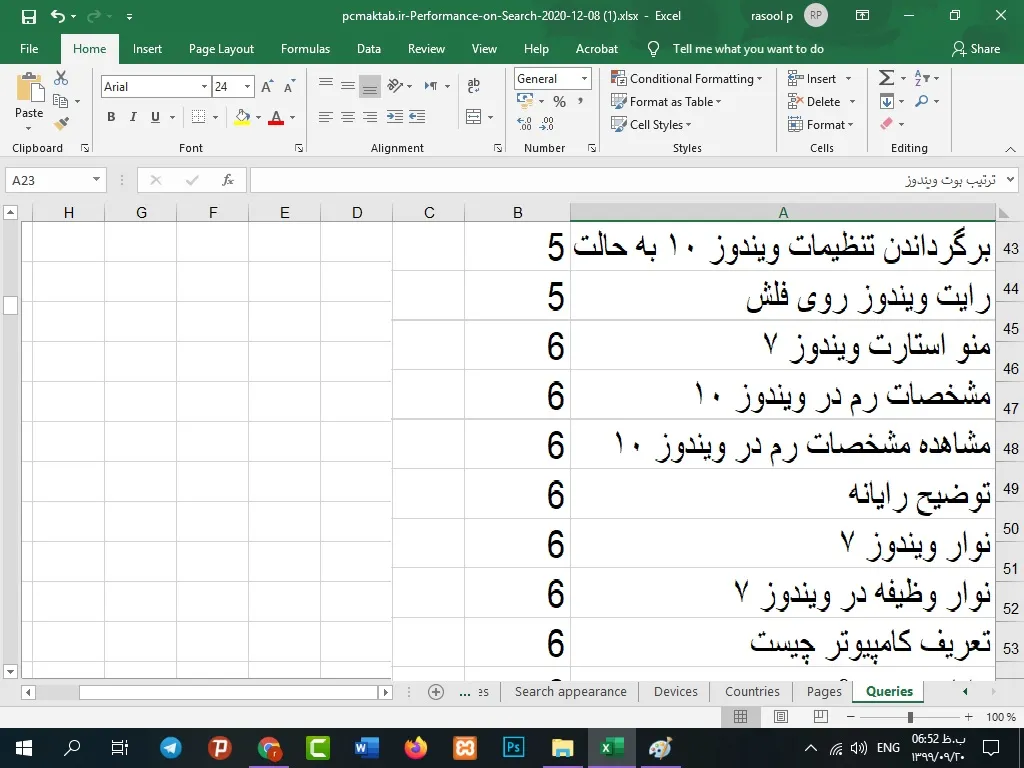Click the Name Box showing A23
The width and height of the screenshot is (1024, 768).
[48, 180]
